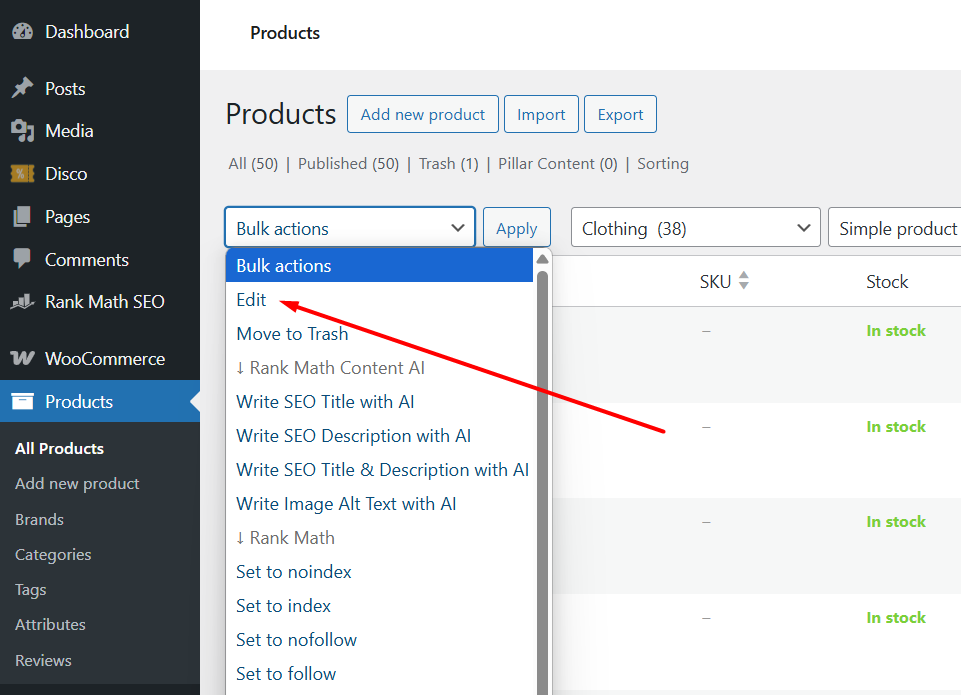Click the Posts pushpin icon
Image resolution: width=961 pixels, height=695 pixels.
(23, 88)
